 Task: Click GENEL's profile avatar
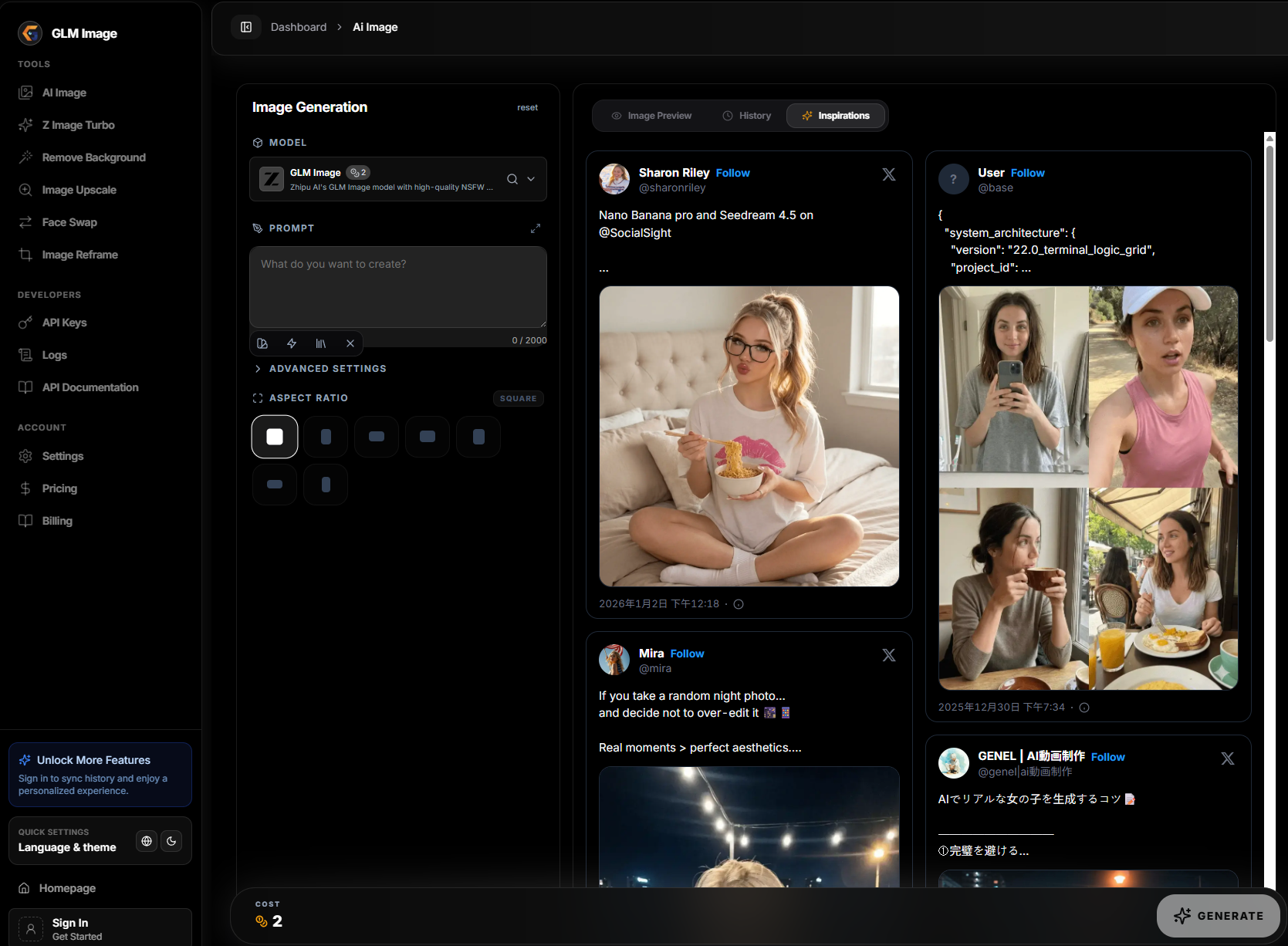click(x=954, y=763)
